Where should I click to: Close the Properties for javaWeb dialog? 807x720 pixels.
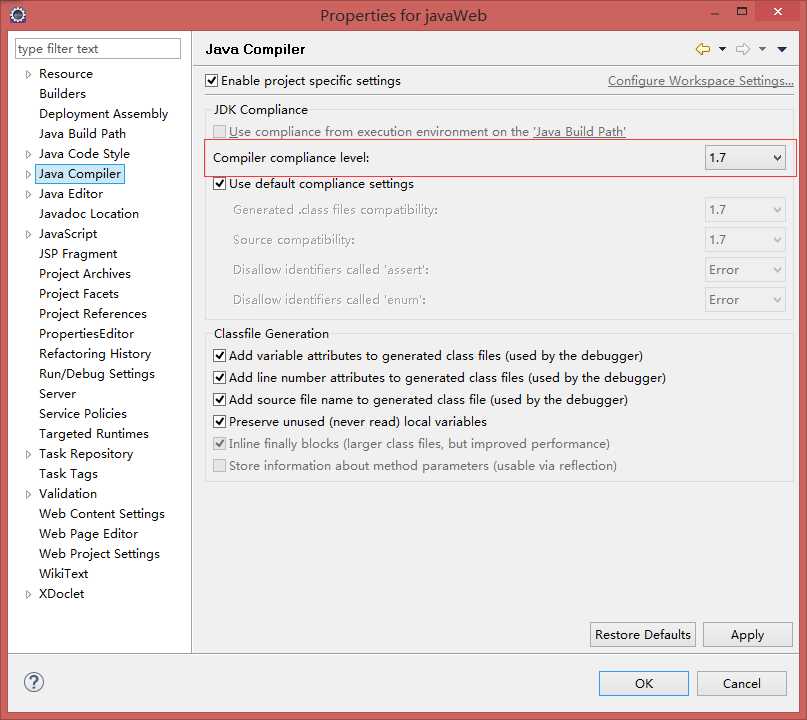(x=778, y=11)
